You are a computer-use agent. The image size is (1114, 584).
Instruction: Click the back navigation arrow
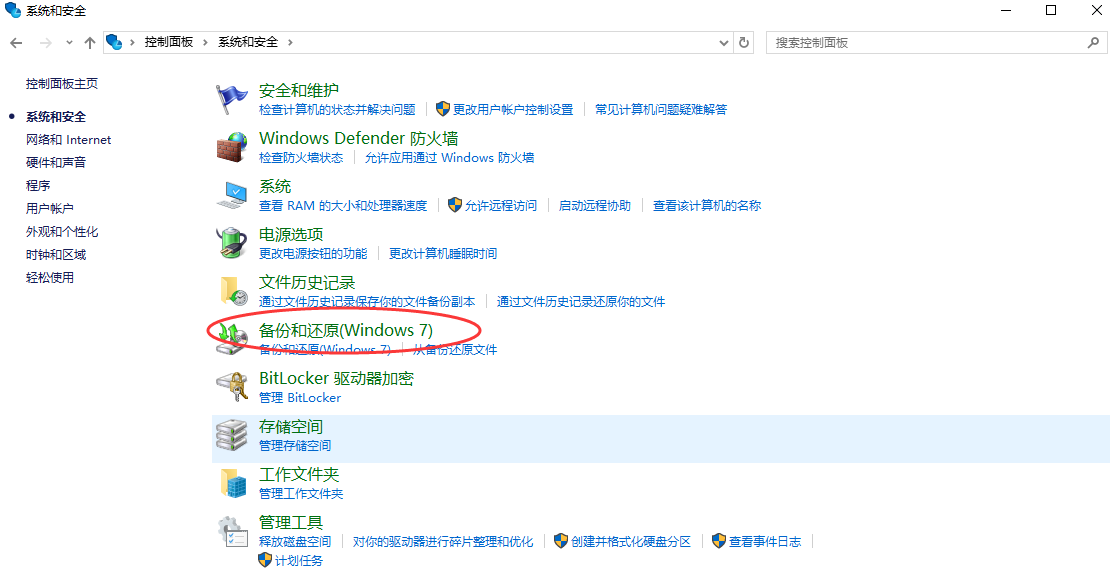(x=18, y=42)
